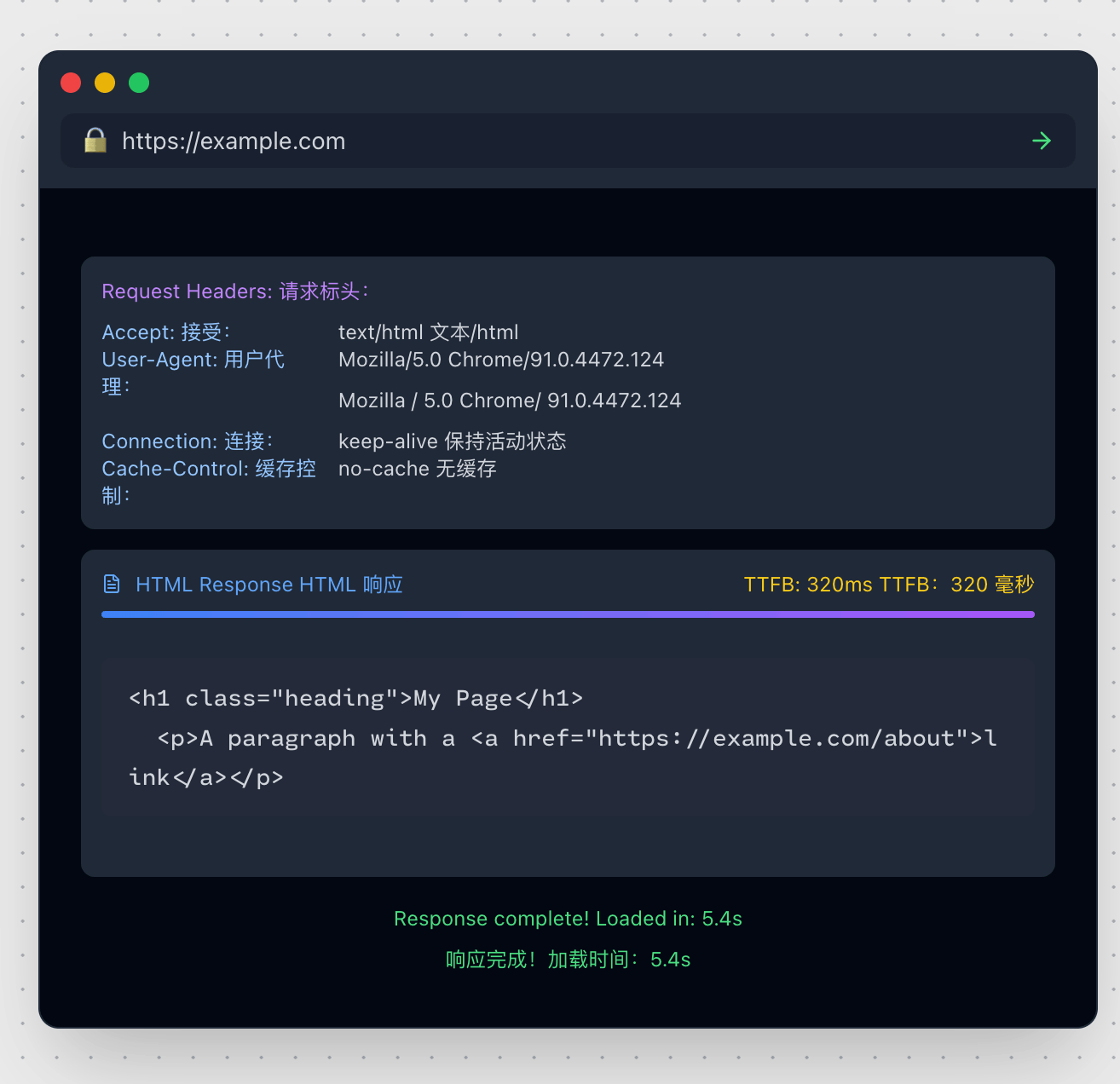
Task: Select the no-cache header value
Action: click(417, 469)
